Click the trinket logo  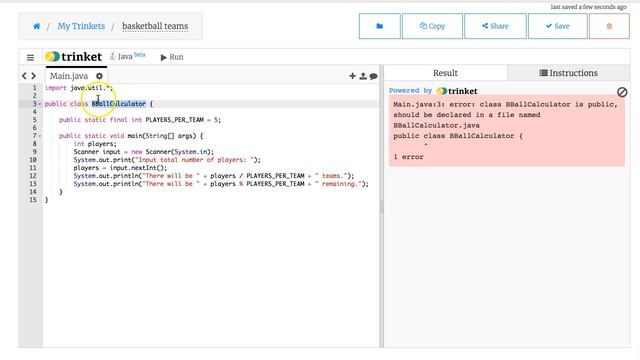[x=73, y=57]
